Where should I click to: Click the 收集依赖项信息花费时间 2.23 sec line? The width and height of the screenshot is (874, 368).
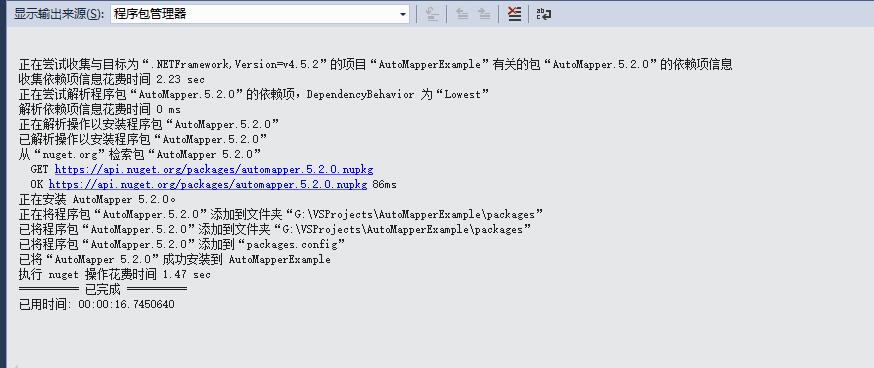tap(111, 79)
